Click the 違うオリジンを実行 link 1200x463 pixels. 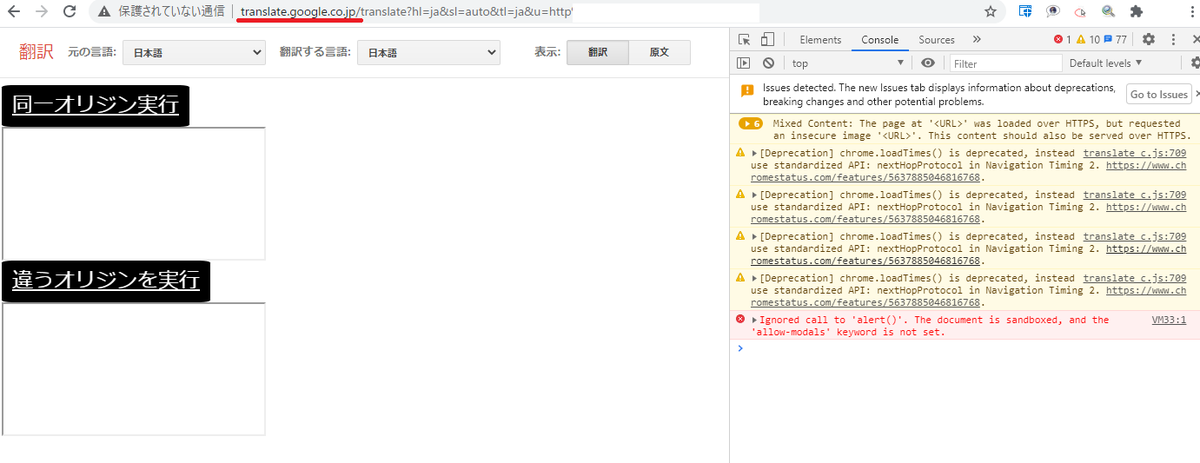click(x=106, y=281)
